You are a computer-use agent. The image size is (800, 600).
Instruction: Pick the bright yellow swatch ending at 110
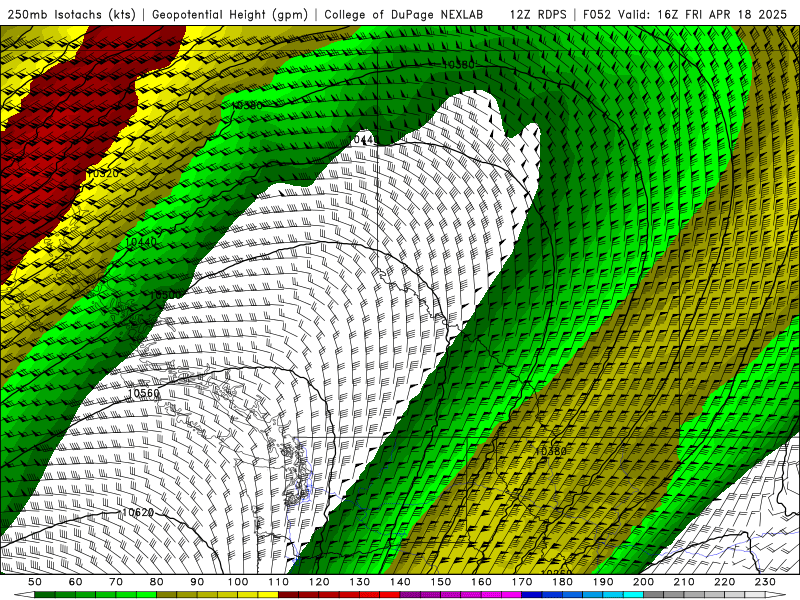pyautogui.click(x=268, y=594)
